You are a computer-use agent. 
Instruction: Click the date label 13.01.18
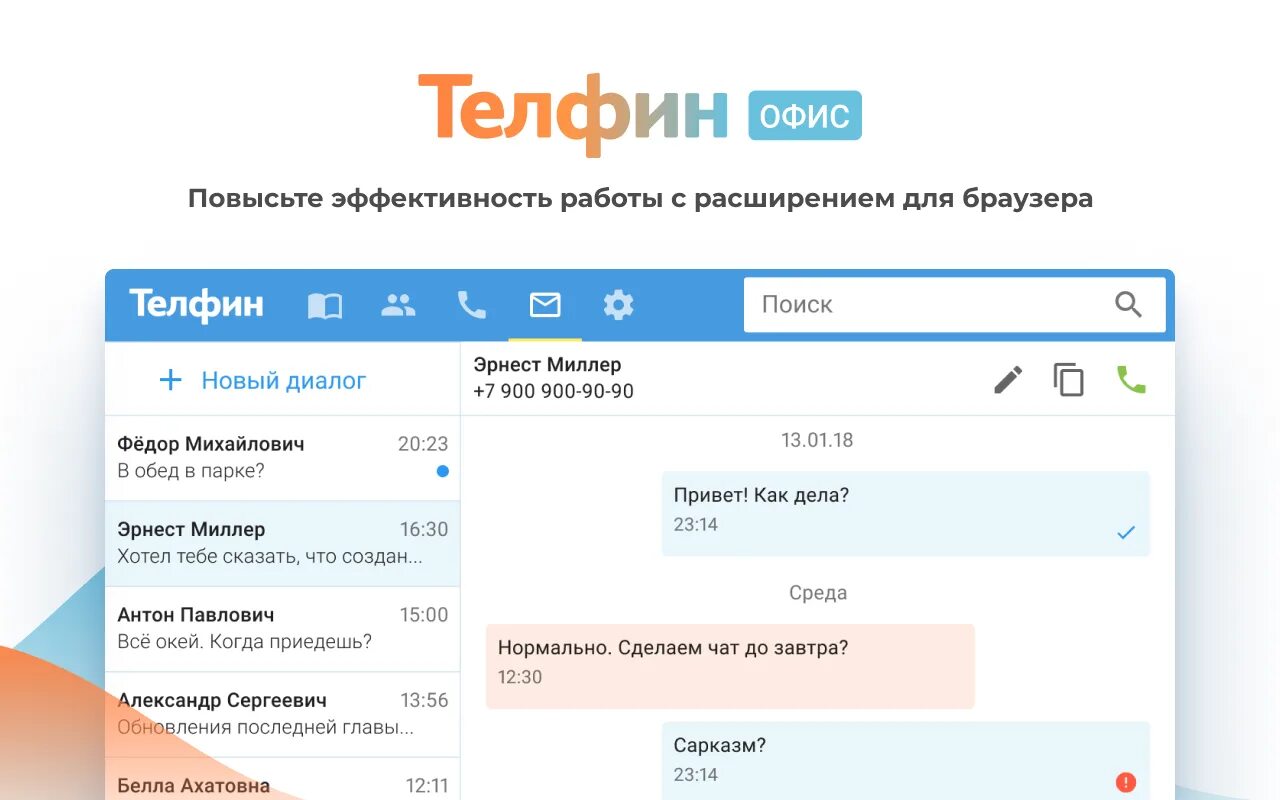[x=817, y=440]
